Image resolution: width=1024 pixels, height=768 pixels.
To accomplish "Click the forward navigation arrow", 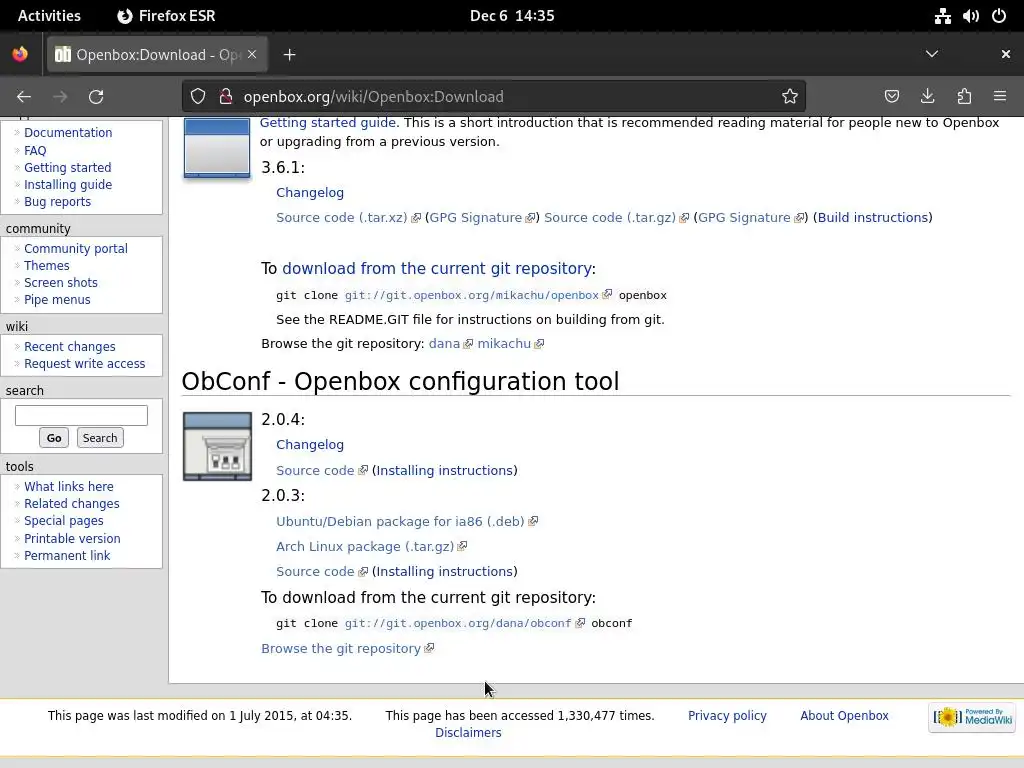I will point(60,97).
